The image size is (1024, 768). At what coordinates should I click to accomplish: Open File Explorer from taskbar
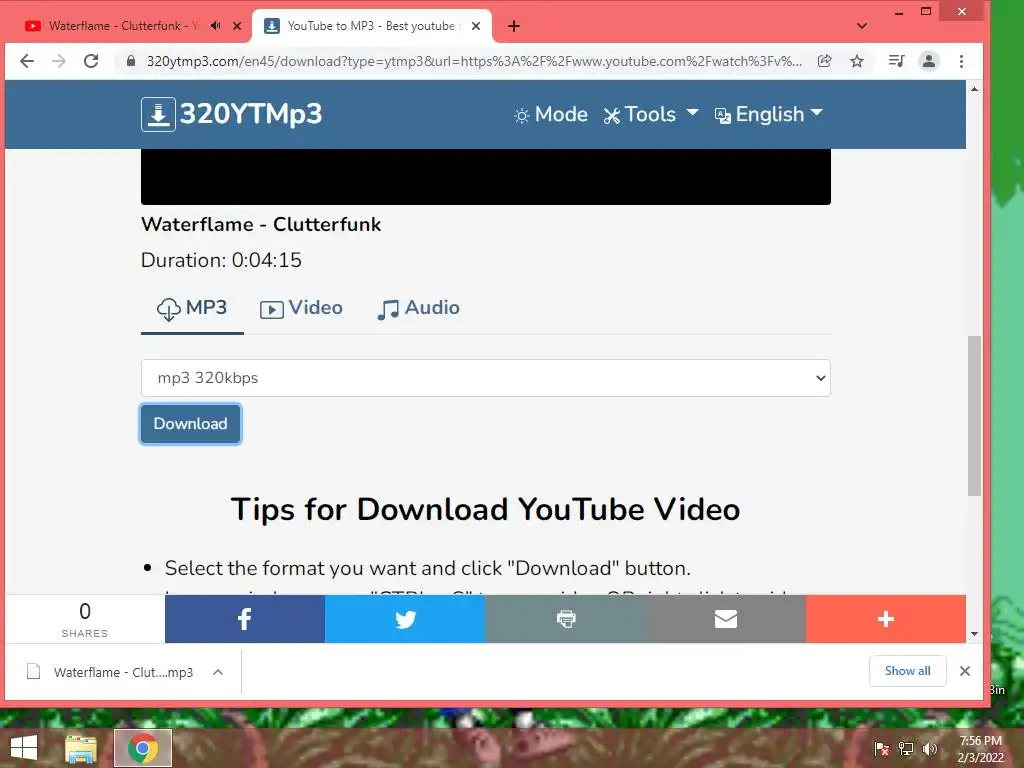(81, 748)
